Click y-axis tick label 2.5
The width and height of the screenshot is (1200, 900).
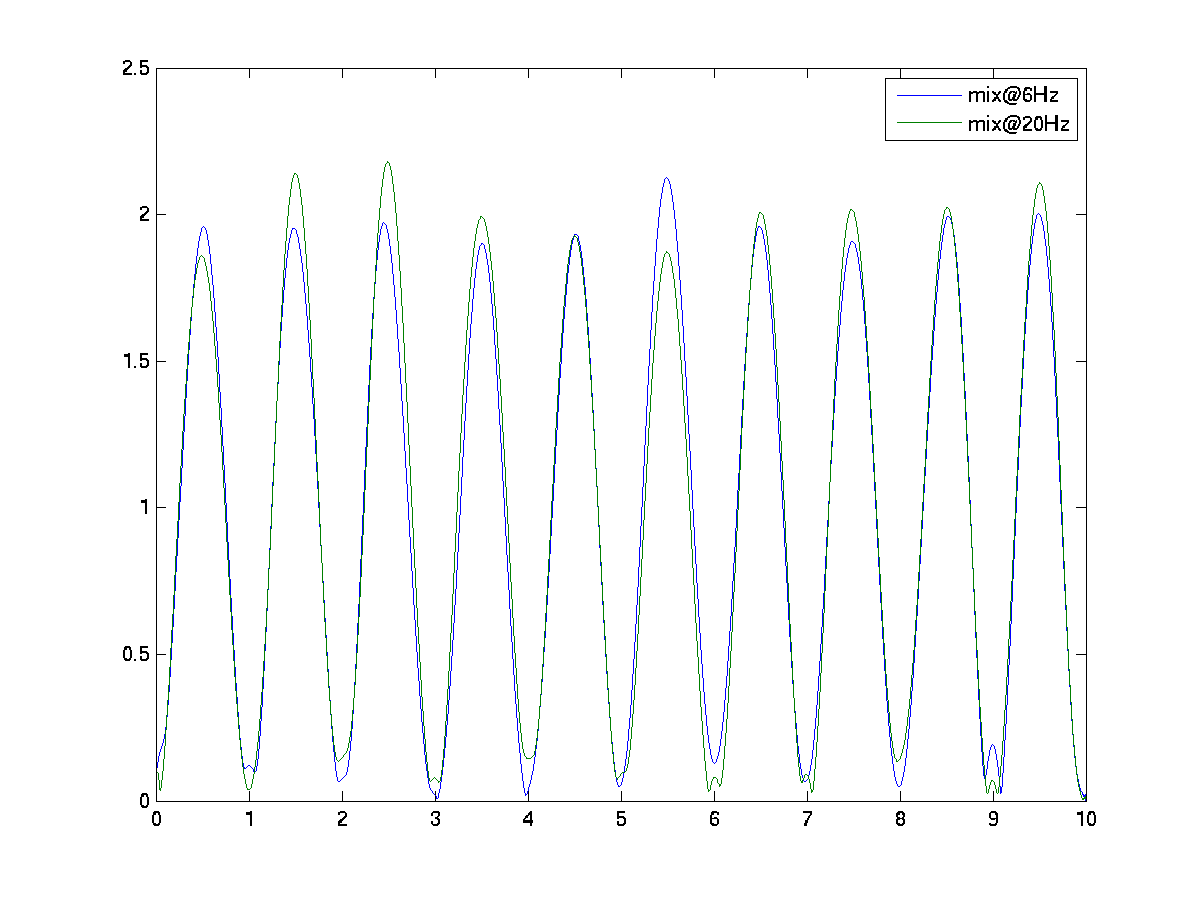(137, 68)
